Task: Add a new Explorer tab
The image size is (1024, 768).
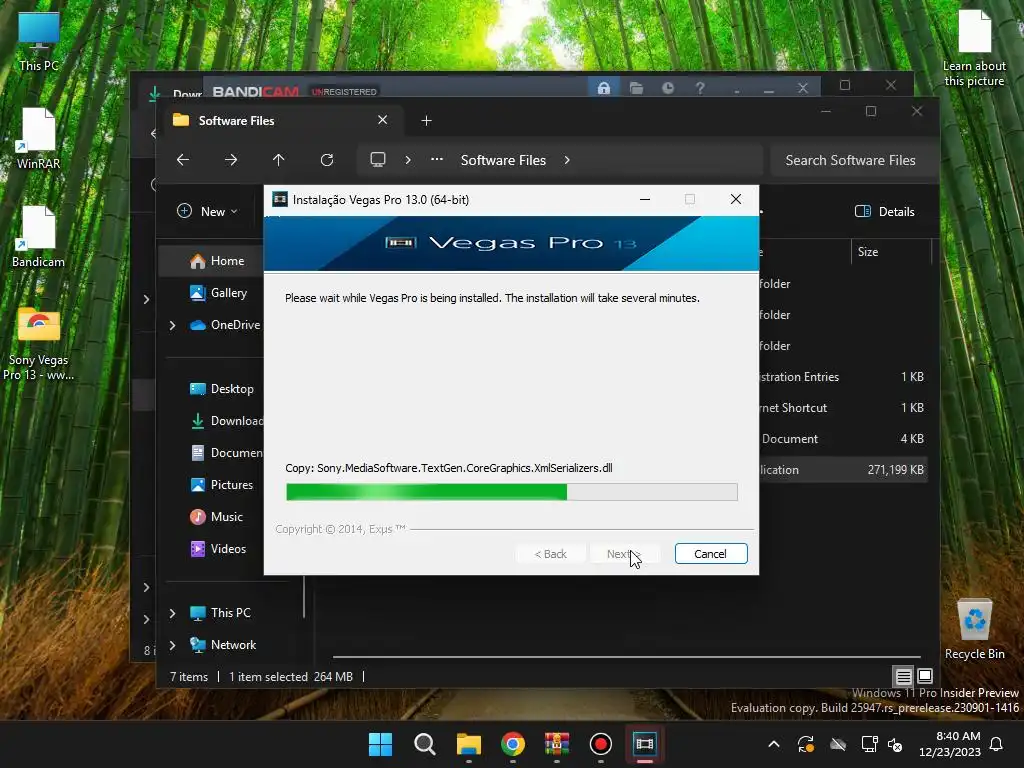Action: pyautogui.click(x=426, y=121)
